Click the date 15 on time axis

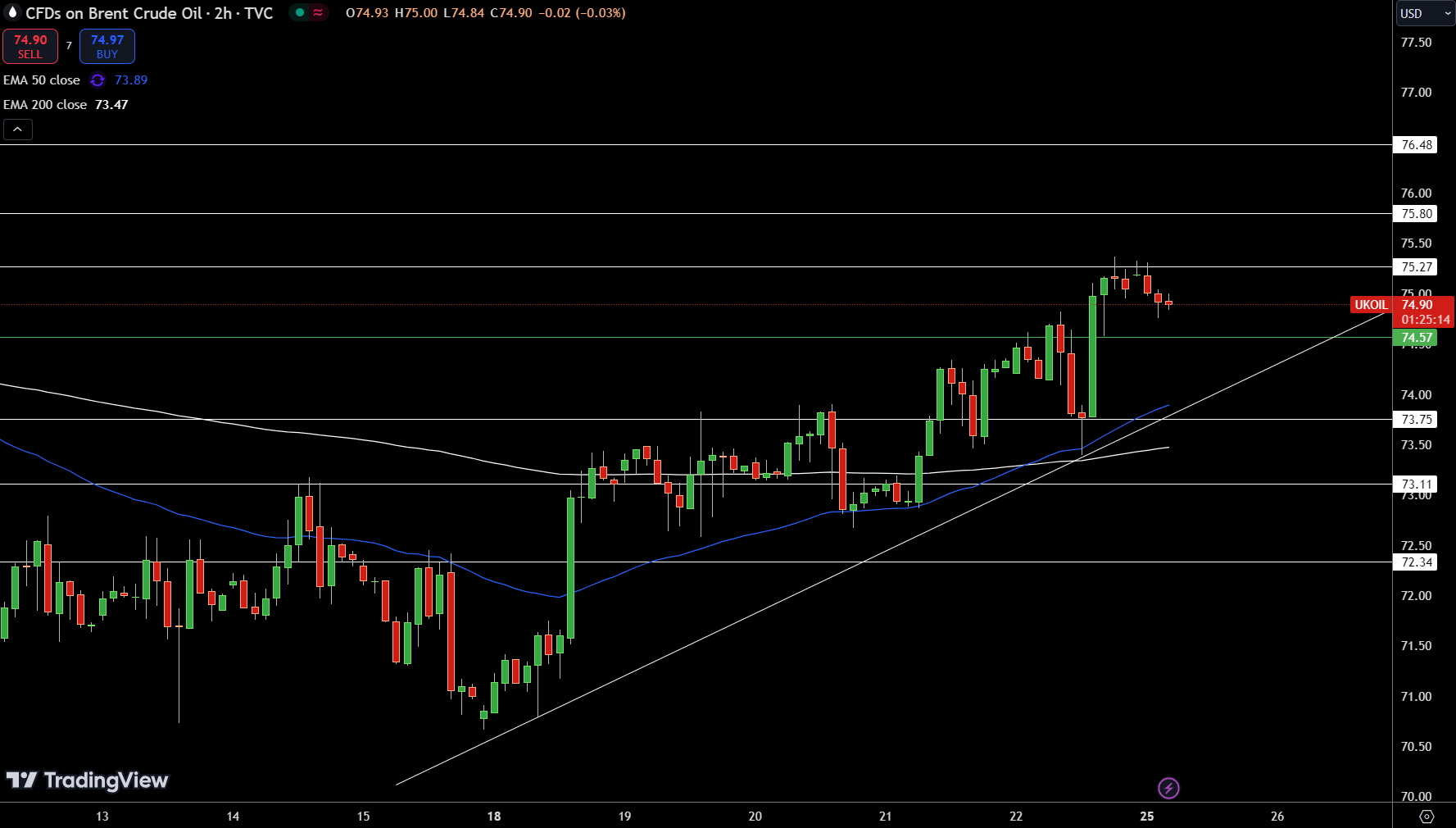coord(363,817)
